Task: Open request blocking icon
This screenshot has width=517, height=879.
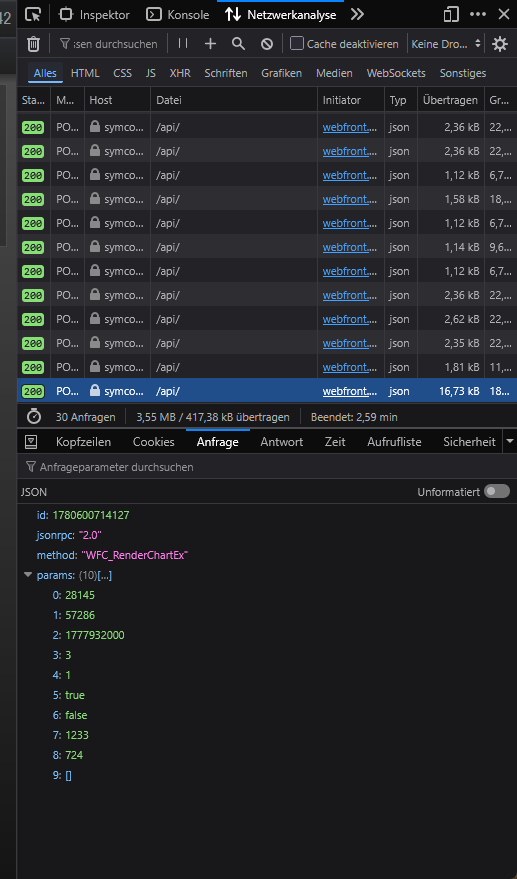Action: tap(267, 44)
